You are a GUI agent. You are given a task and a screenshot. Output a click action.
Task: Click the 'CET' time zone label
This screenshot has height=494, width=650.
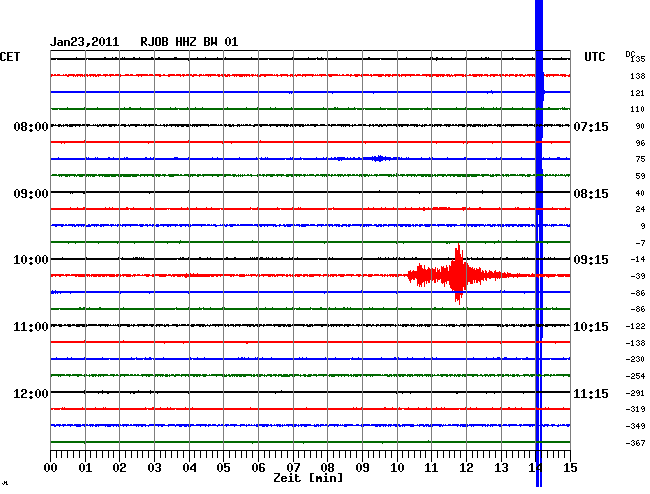click(10, 57)
